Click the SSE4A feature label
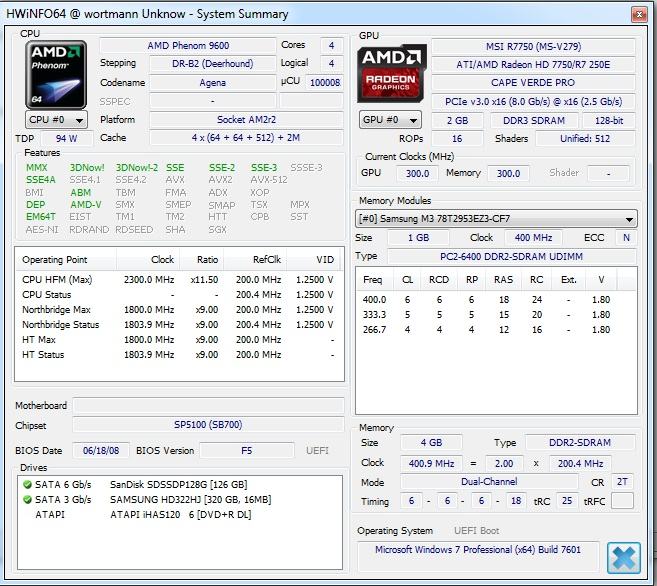This screenshot has width=657, height=586. click(41, 180)
